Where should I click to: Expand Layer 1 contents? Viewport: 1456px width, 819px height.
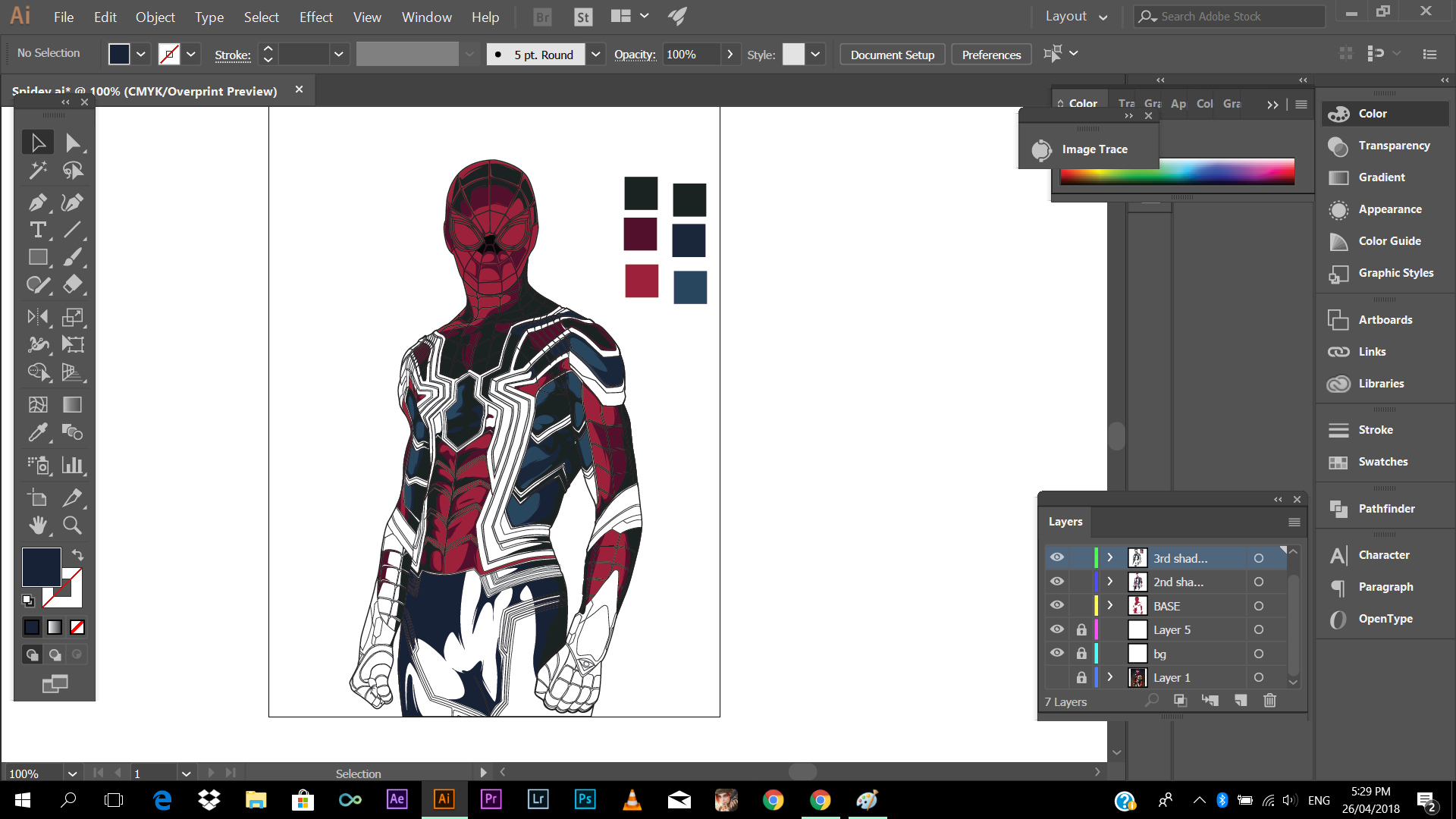coord(1110,677)
